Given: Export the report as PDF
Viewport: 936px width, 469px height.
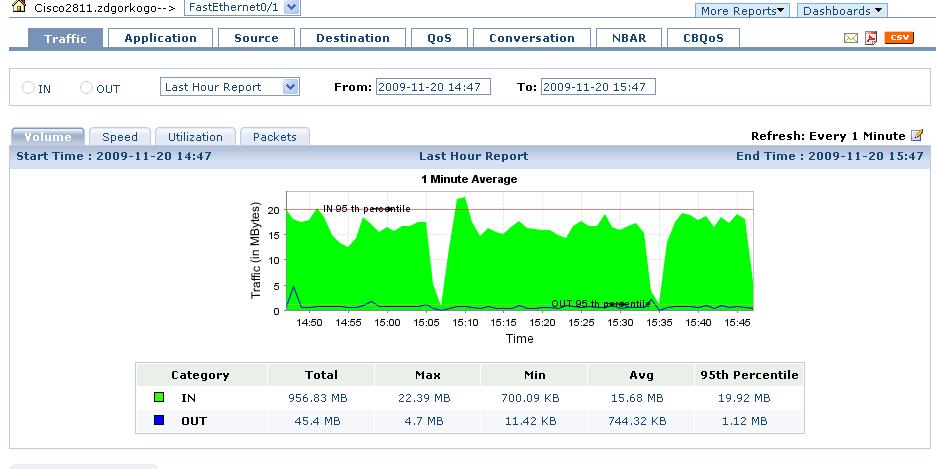Looking at the screenshot, I should 872,38.
